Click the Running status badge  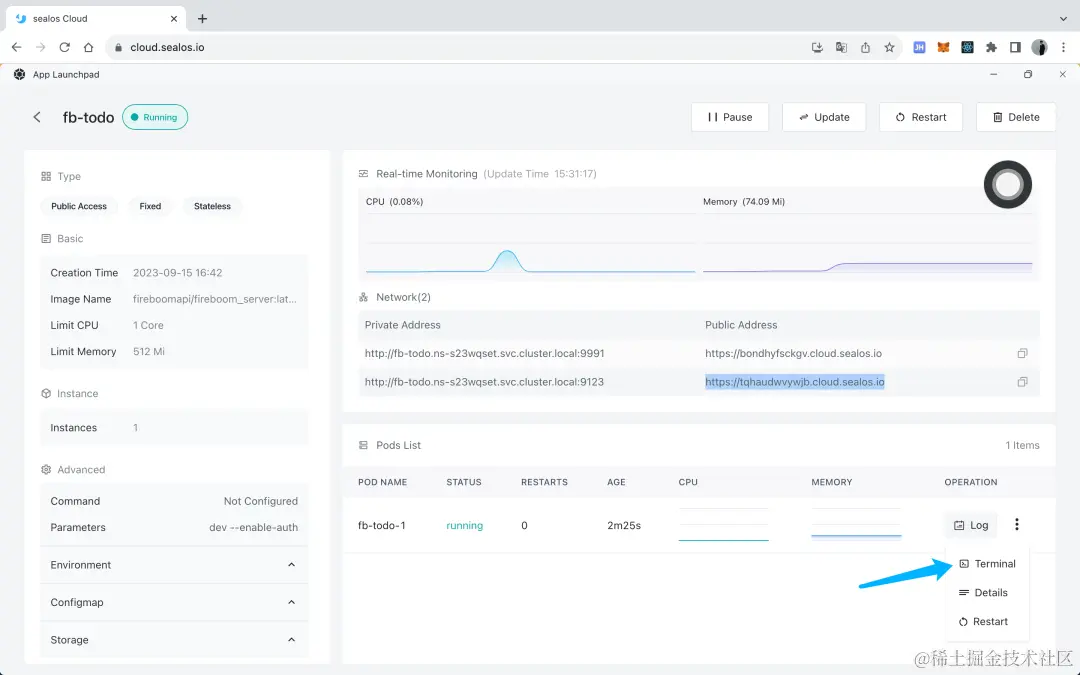pos(155,117)
